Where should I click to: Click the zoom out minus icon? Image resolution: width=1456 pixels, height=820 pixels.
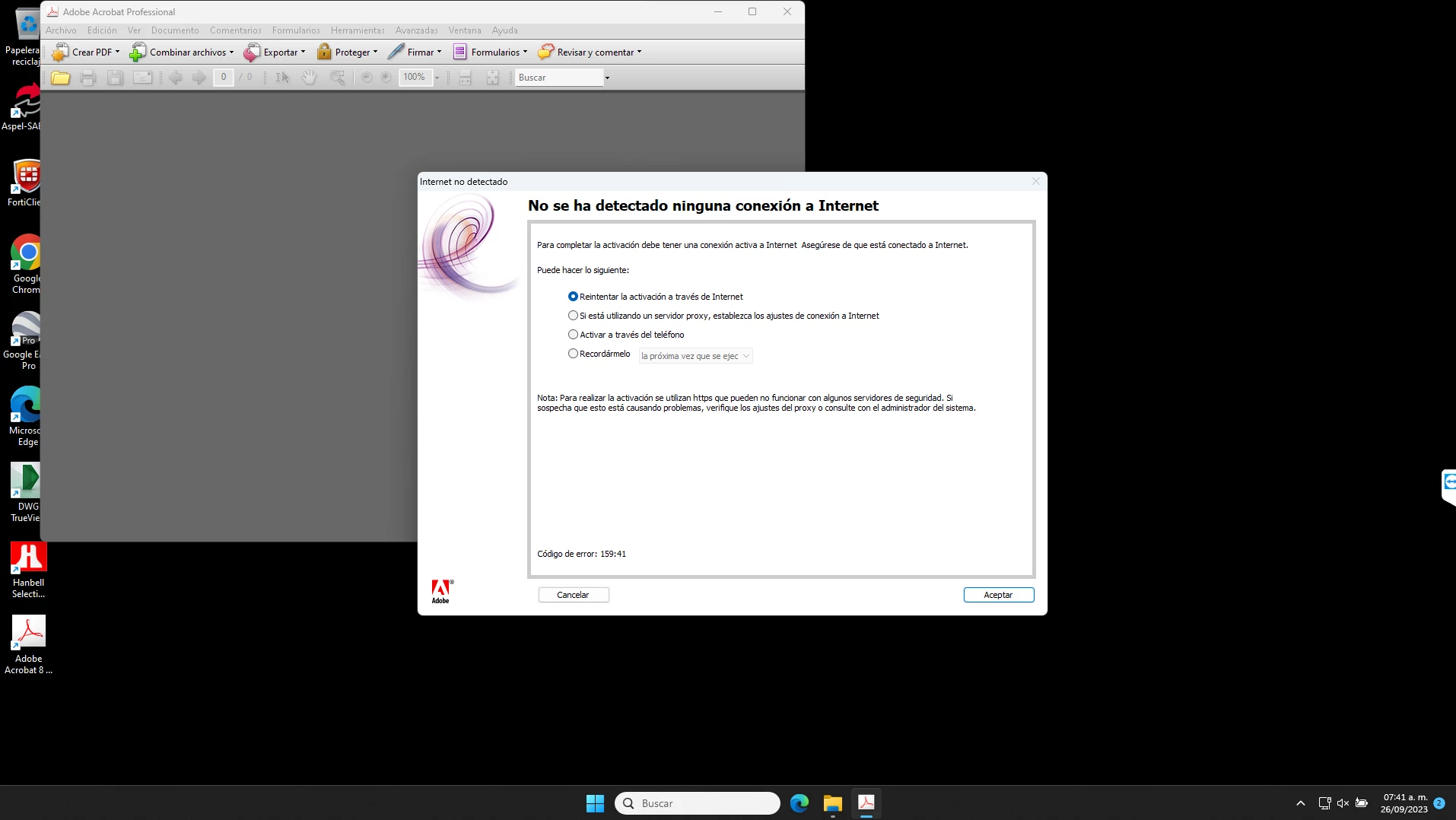pos(367,78)
